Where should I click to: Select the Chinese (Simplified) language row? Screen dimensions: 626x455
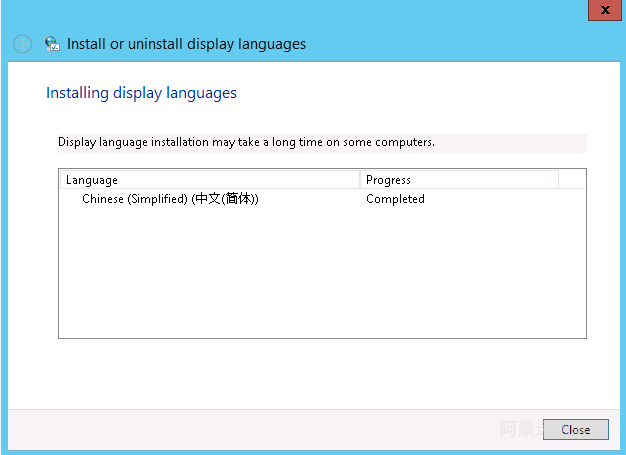(170, 199)
